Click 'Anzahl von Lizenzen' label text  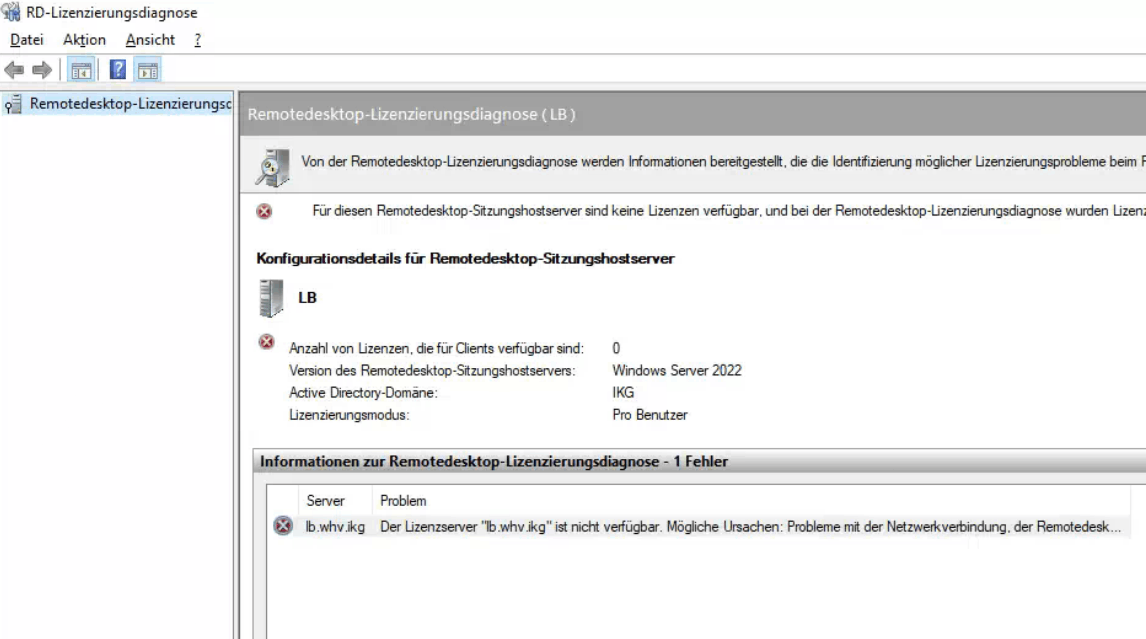click(436, 349)
